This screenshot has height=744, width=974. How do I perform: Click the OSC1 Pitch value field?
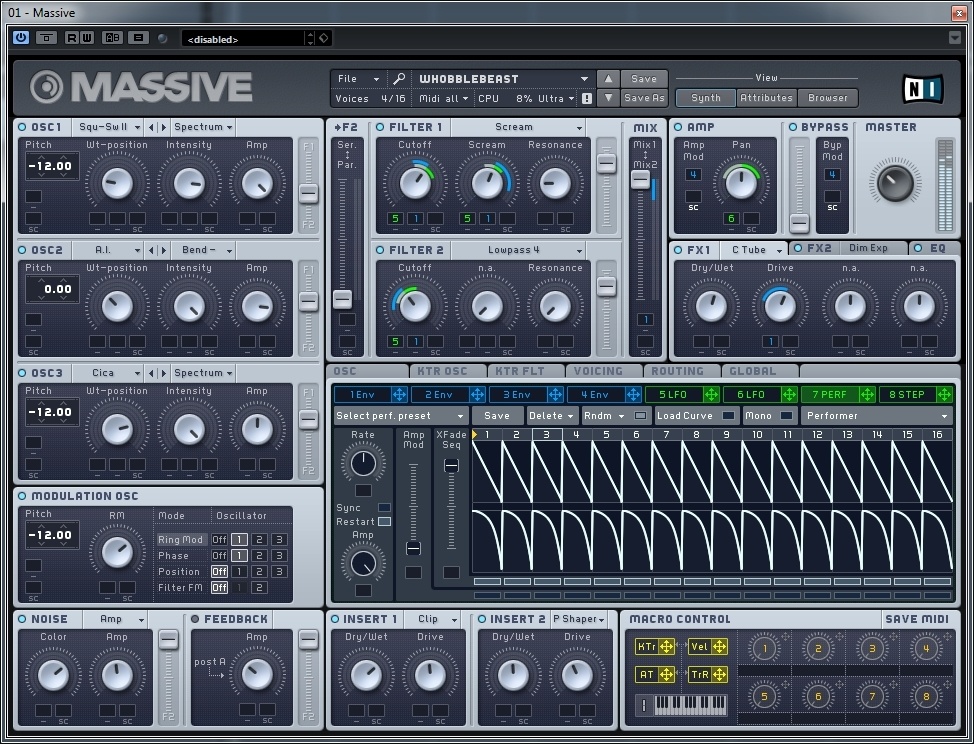click(52, 166)
